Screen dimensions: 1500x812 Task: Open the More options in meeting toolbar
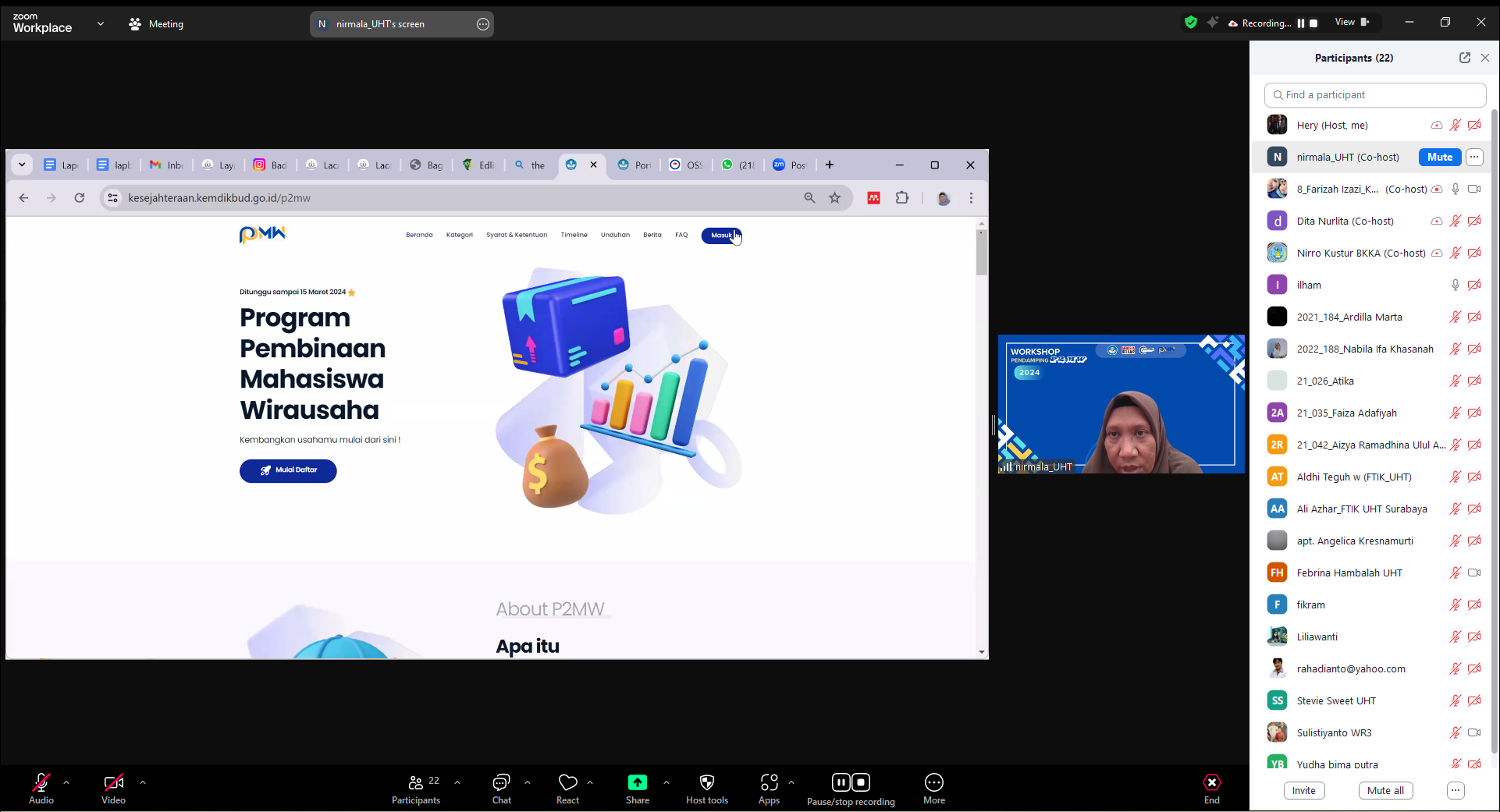(933, 783)
